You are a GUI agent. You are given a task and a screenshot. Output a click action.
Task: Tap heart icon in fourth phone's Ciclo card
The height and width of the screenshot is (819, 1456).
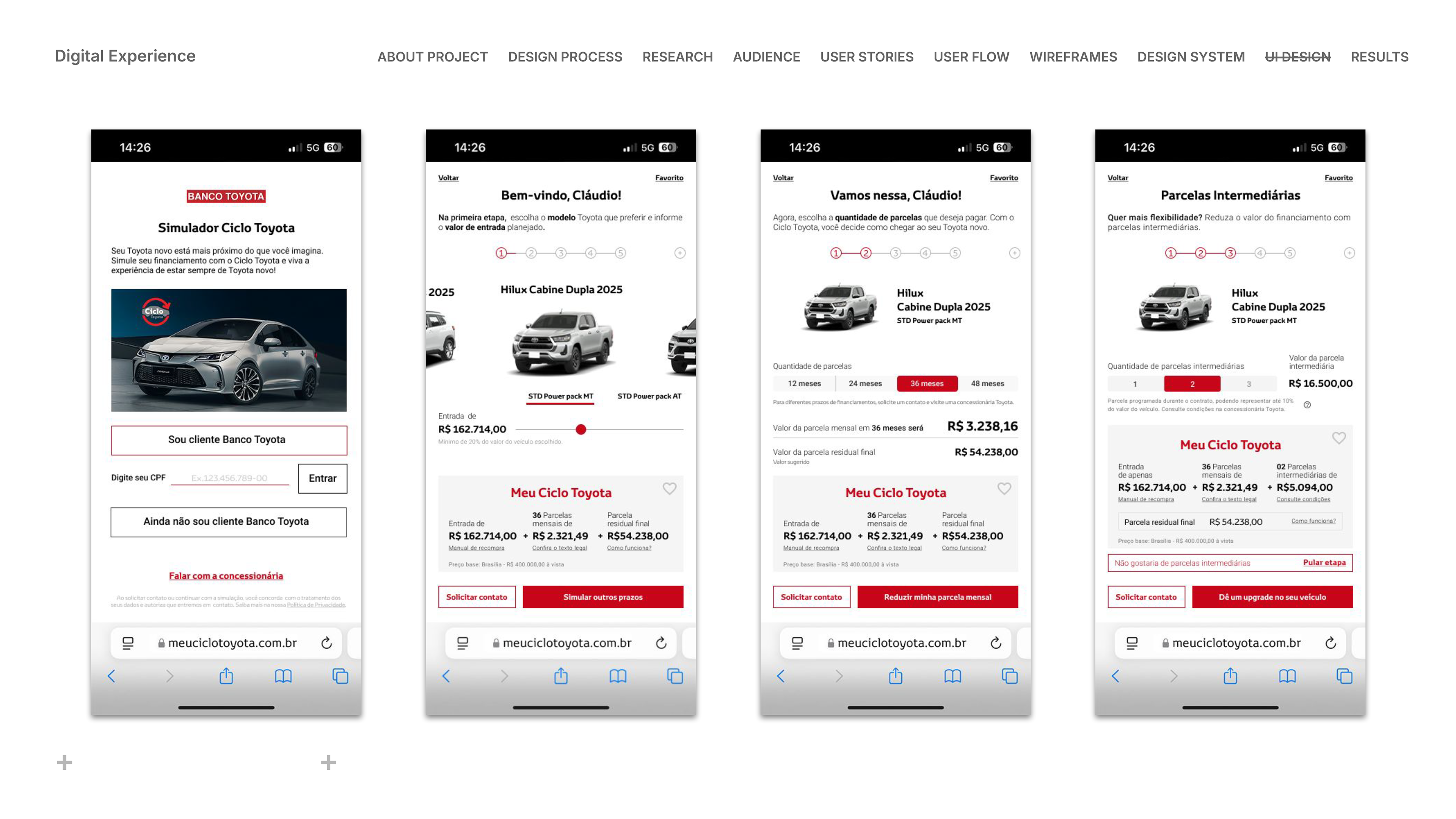(1339, 438)
